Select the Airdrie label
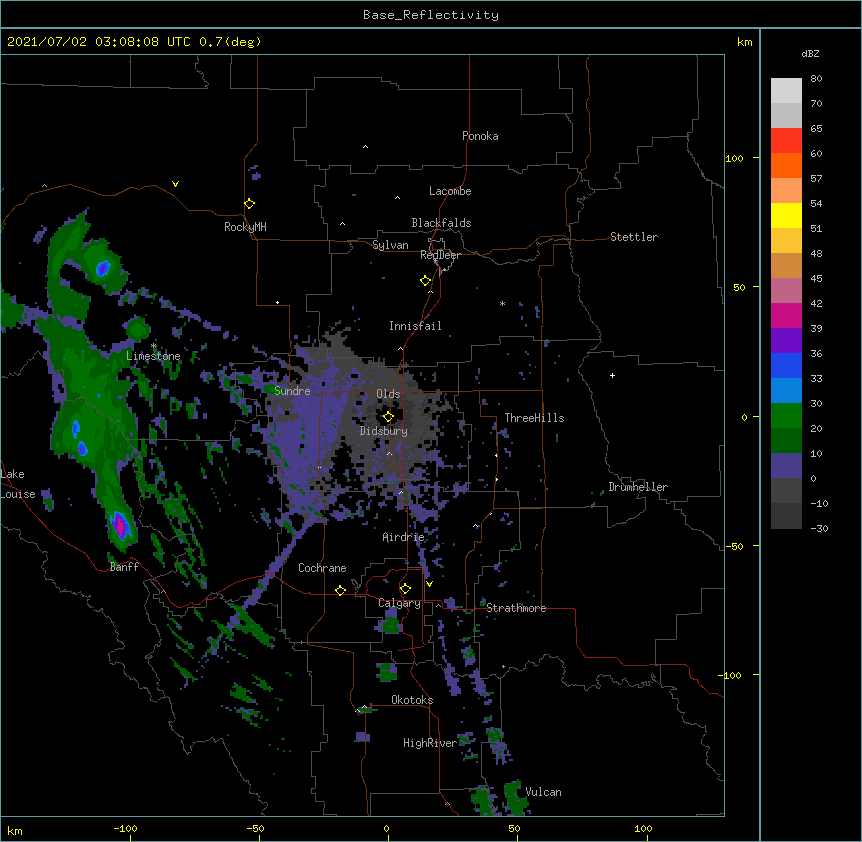This screenshot has width=862, height=842. [x=403, y=537]
